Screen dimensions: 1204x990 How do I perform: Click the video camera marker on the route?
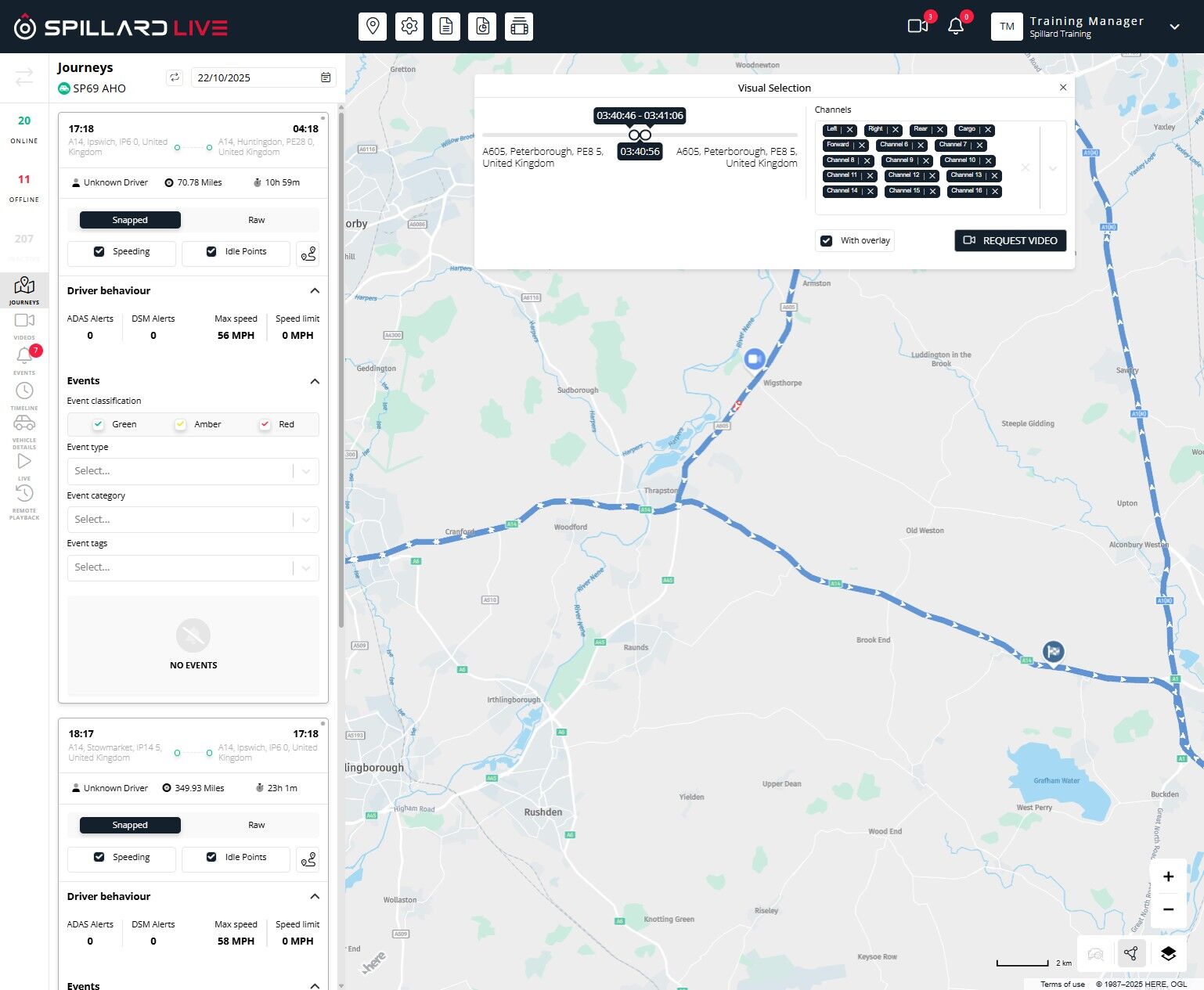point(754,359)
